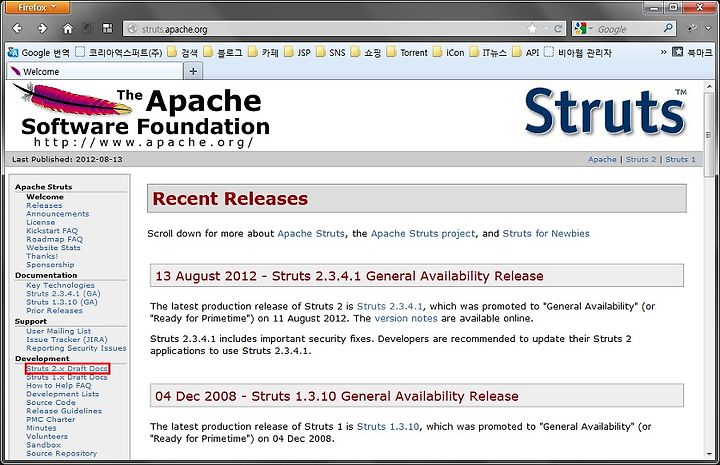720x465 pixels.
Task: Open the home page via Home icon
Action: point(68,28)
